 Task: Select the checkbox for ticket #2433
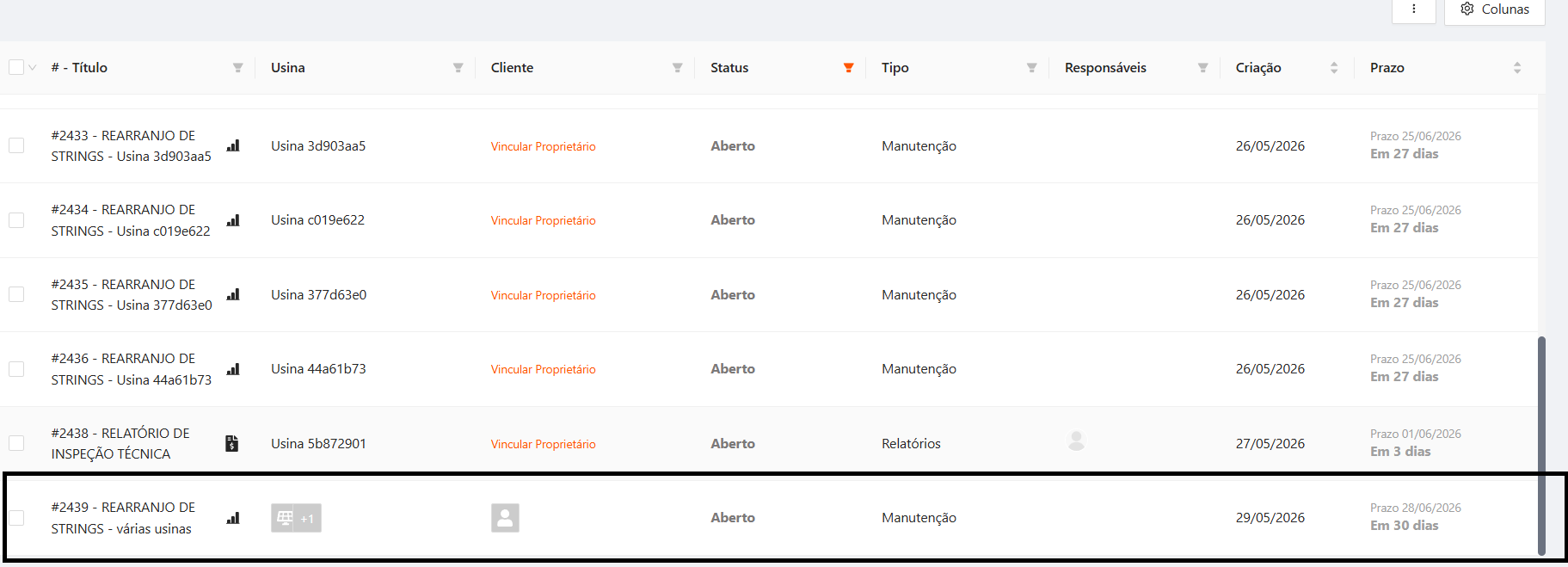(x=16, y=146)
